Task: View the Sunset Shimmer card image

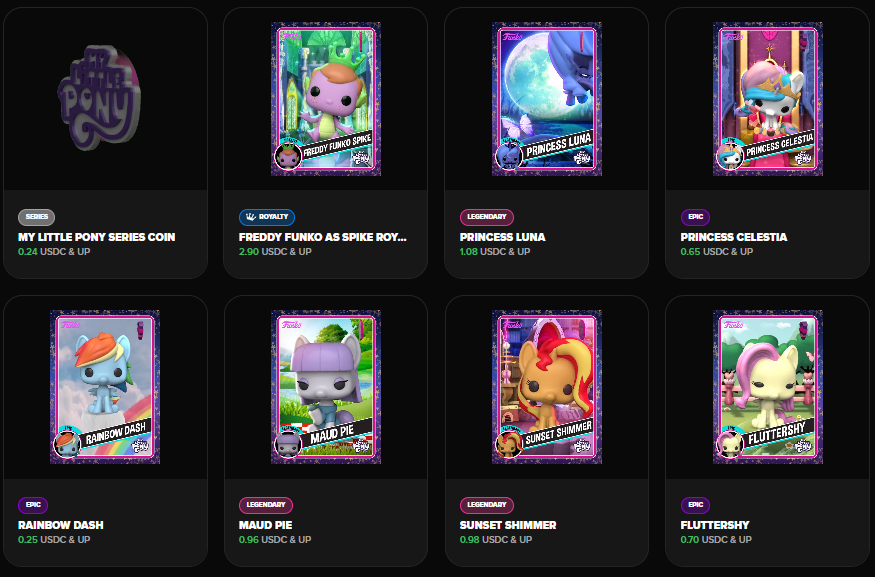Action: (547, 387)
